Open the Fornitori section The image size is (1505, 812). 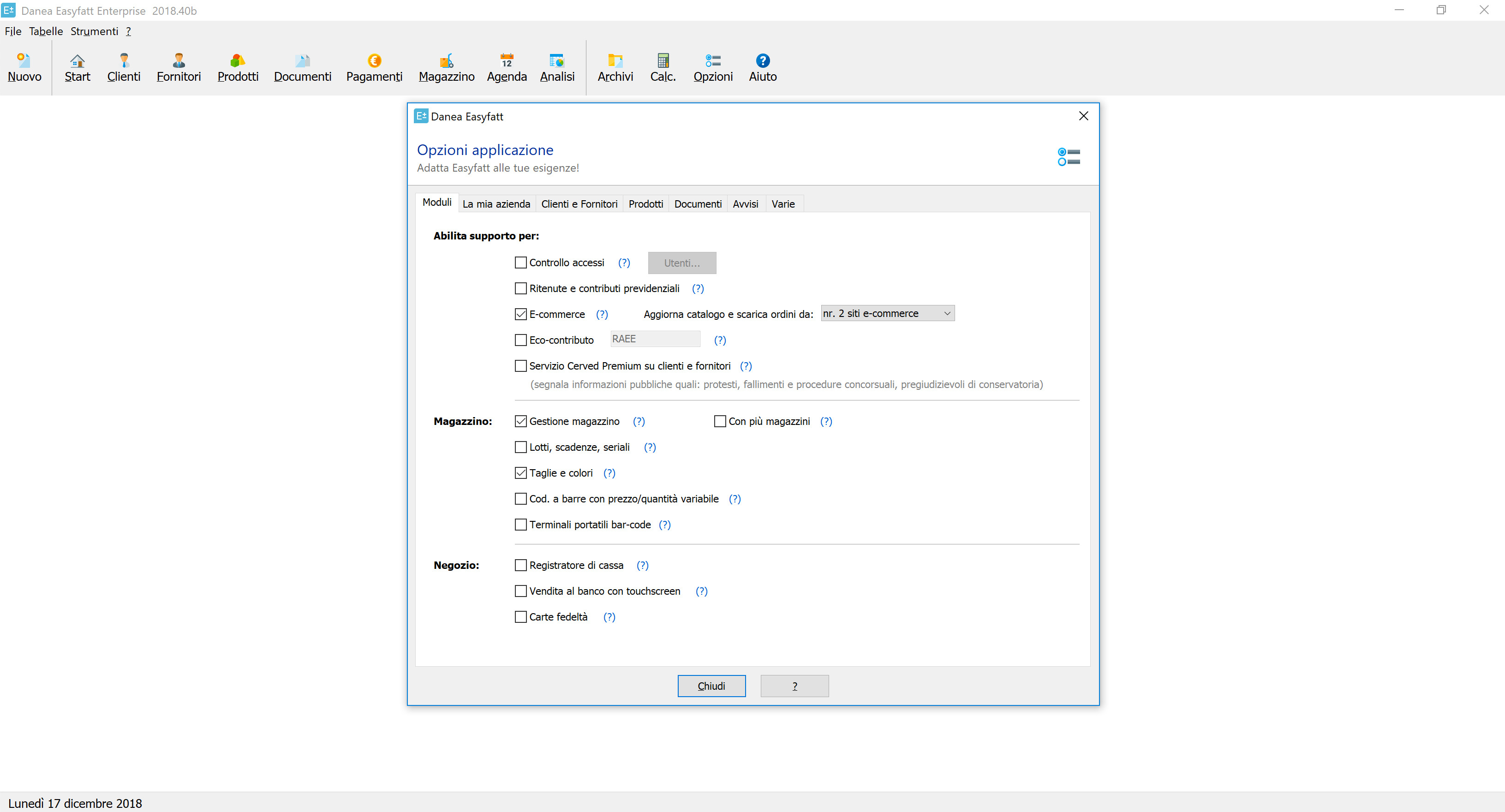(x=178, y=67)
